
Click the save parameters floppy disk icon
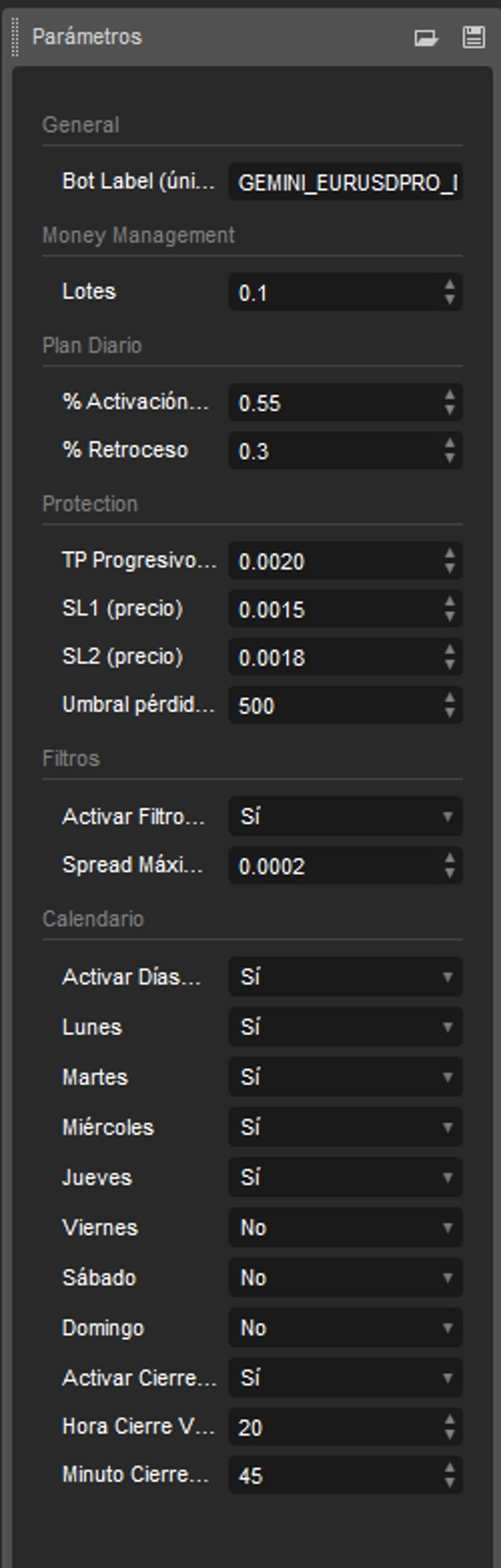(473, 38)
